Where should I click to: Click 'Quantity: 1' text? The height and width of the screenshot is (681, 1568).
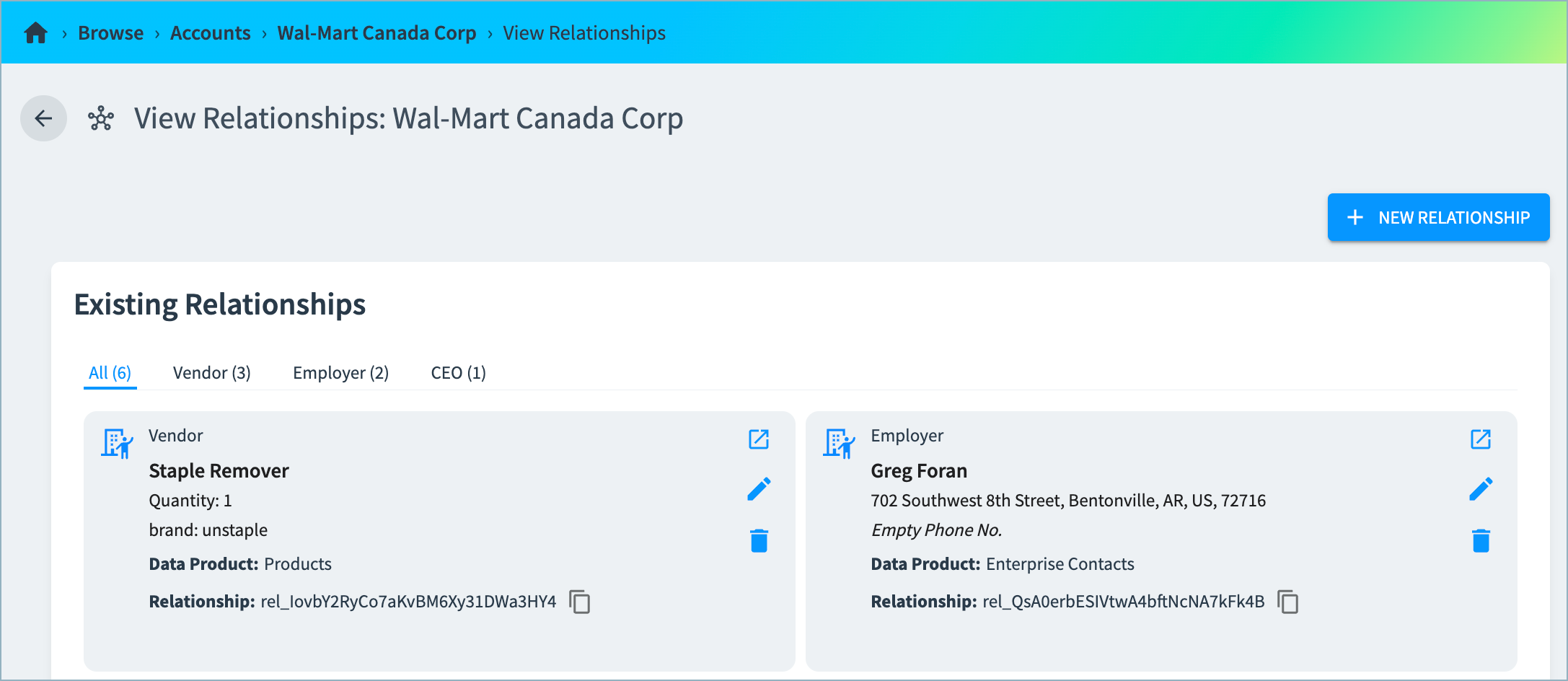click(190, 501)
